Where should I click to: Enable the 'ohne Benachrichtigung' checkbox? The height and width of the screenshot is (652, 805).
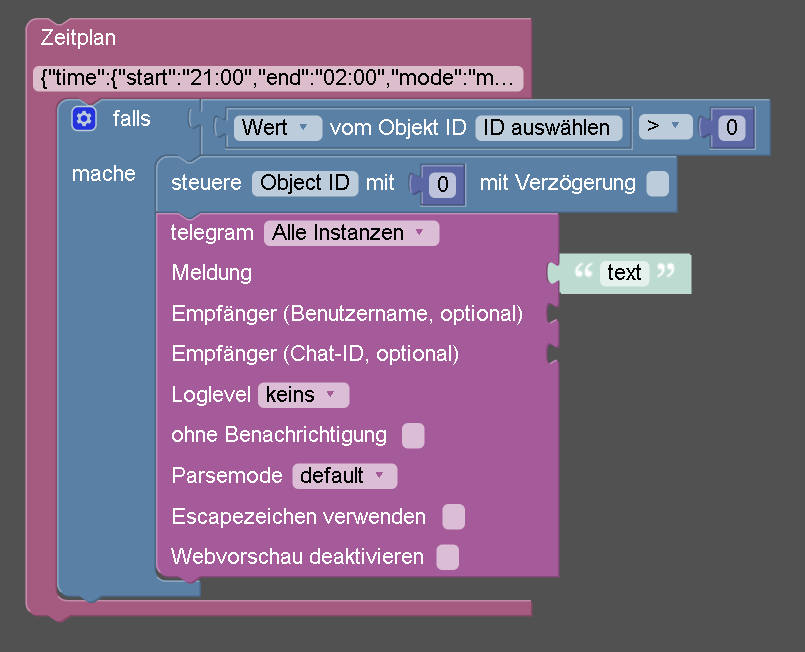pyautogui.click(x=413, y=435)
